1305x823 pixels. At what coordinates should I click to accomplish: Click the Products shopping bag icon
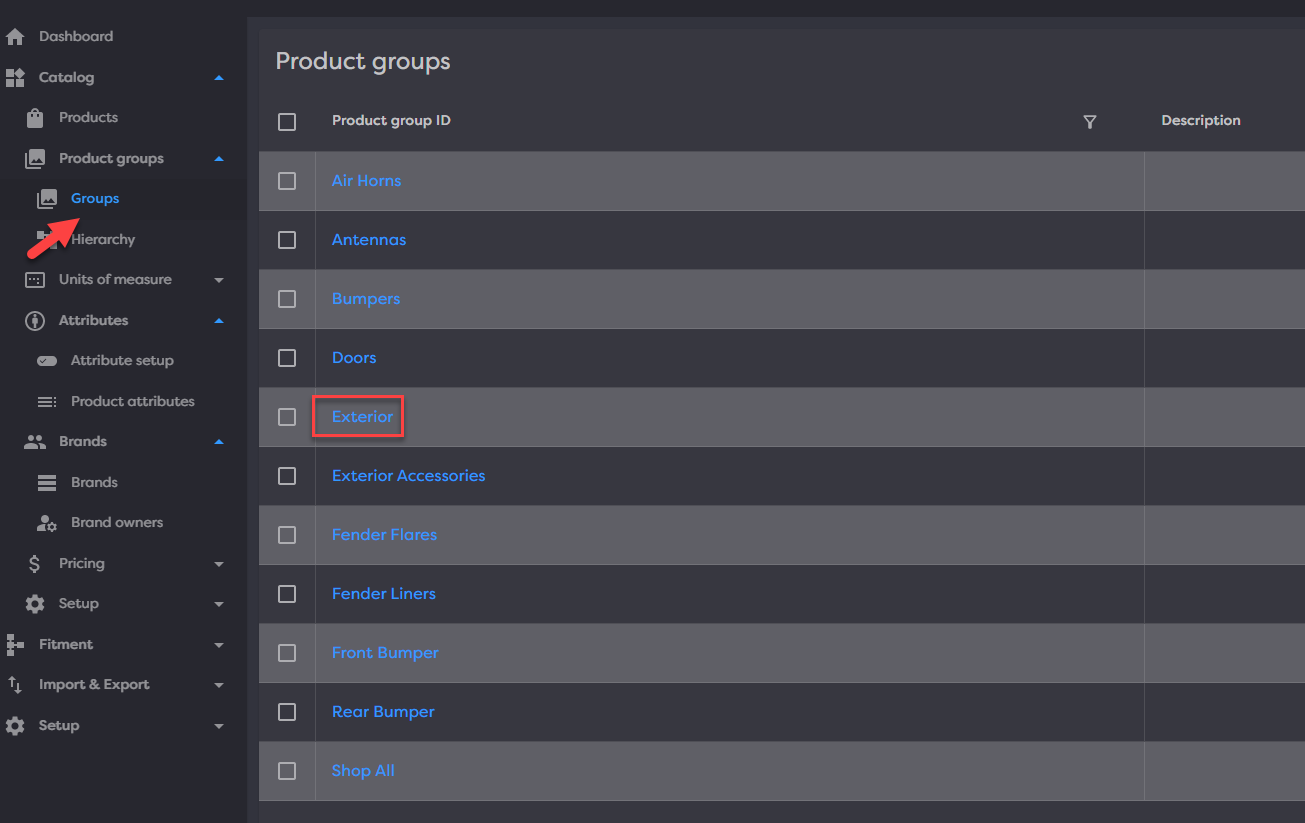pos(35,118)
